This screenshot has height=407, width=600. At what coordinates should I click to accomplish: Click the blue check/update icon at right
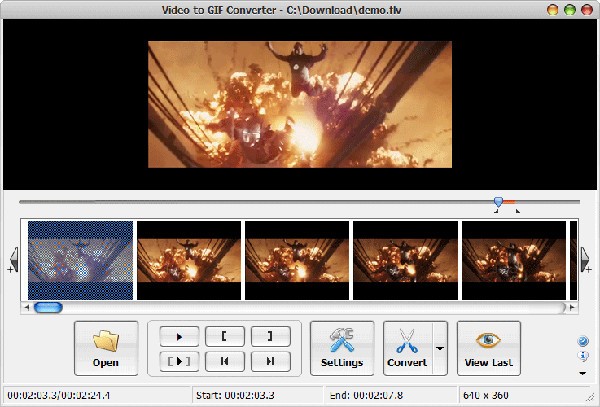[583, 341]
